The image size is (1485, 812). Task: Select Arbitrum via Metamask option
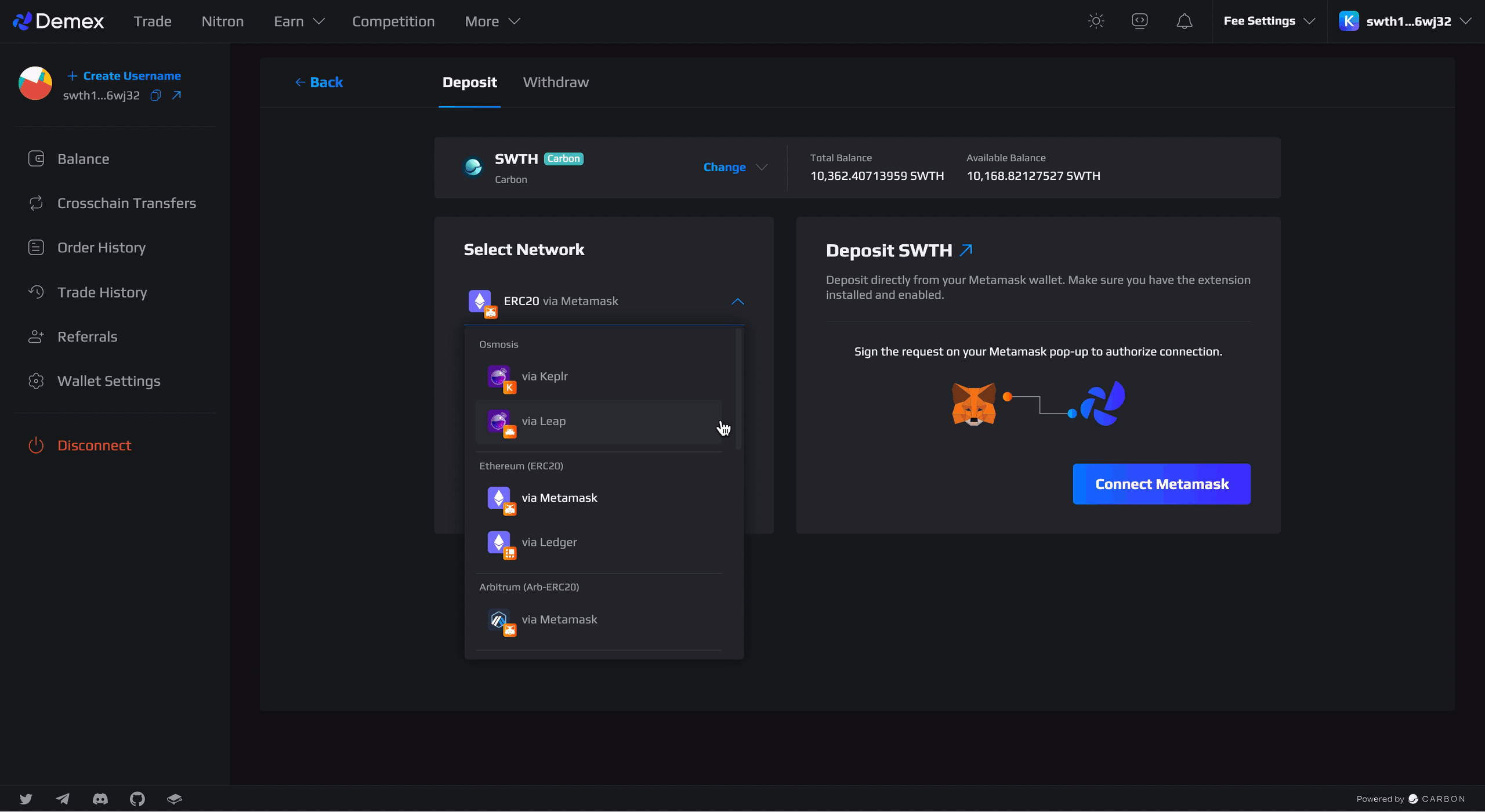tap(599, 620)
